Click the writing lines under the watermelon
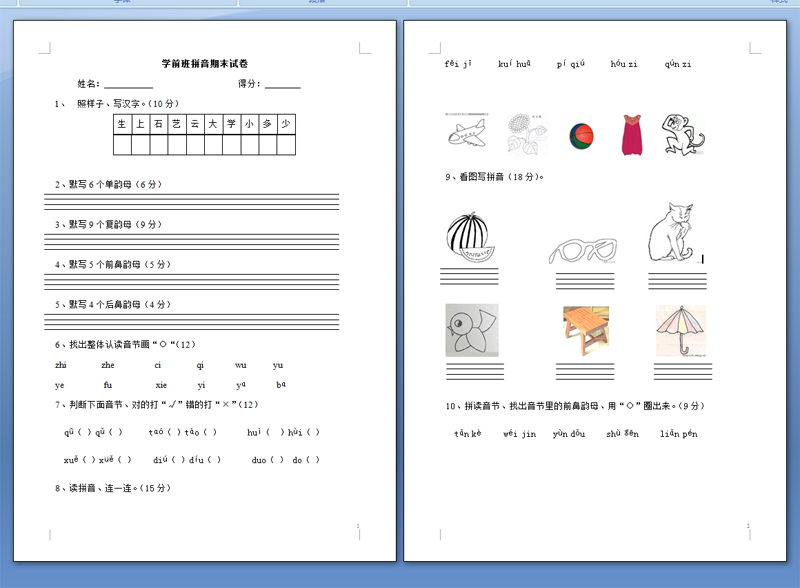The width and height of the screenshot is (800, 588). pos(469,276)
